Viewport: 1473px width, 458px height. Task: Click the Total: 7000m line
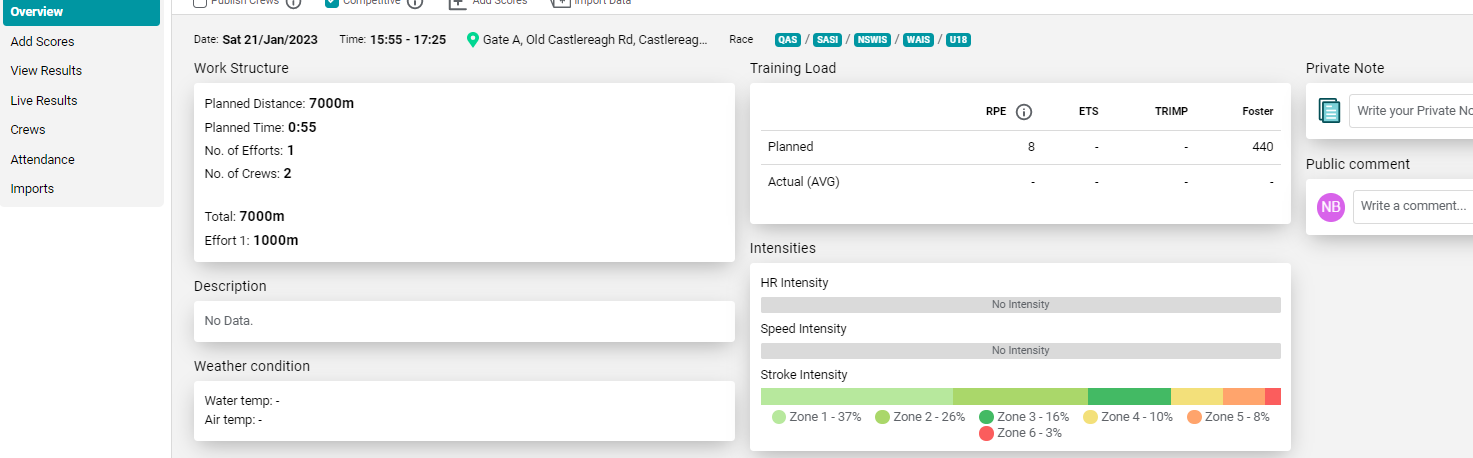pyautogui.click(x=244, y=216)
